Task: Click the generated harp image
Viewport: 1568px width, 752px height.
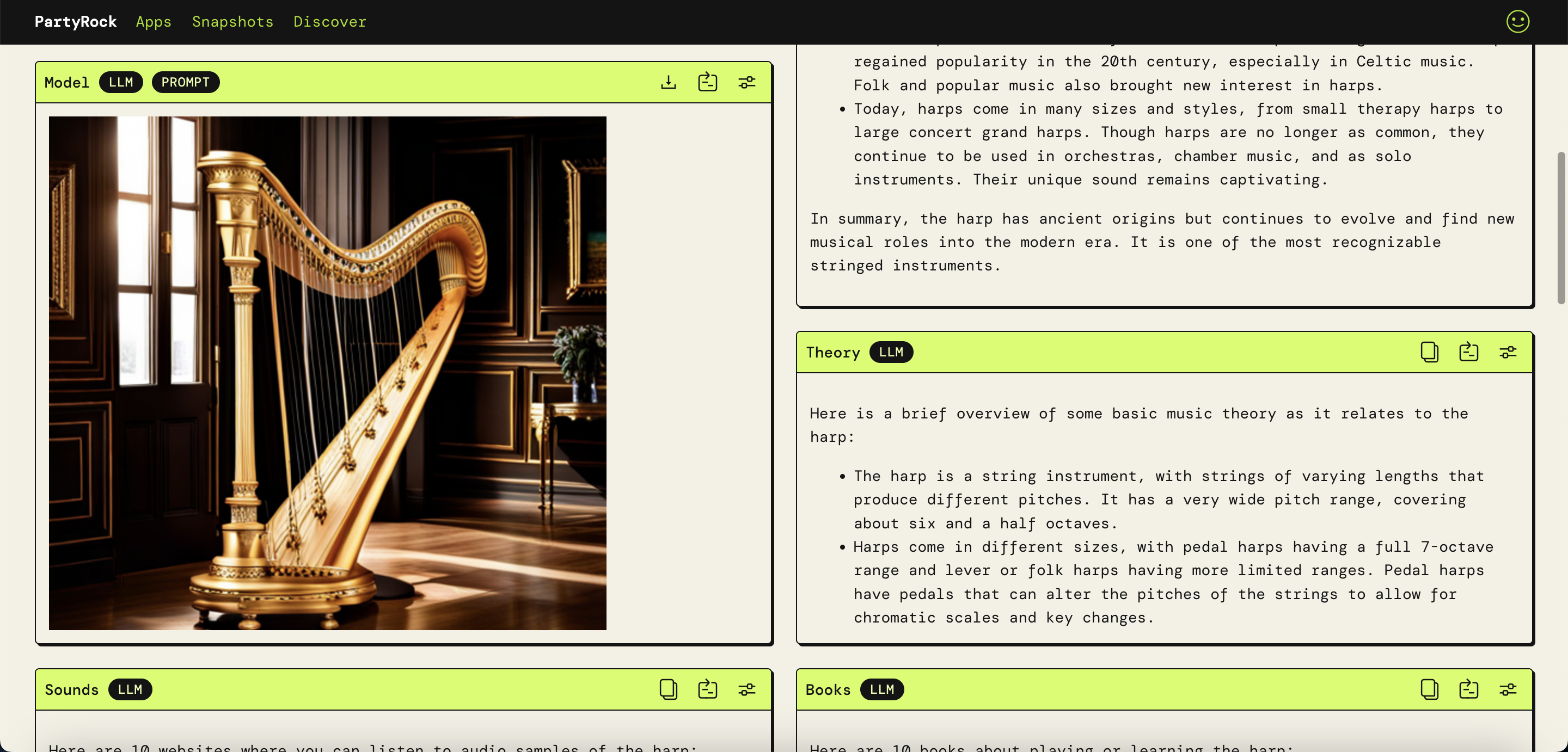Action: click(327, 373)
